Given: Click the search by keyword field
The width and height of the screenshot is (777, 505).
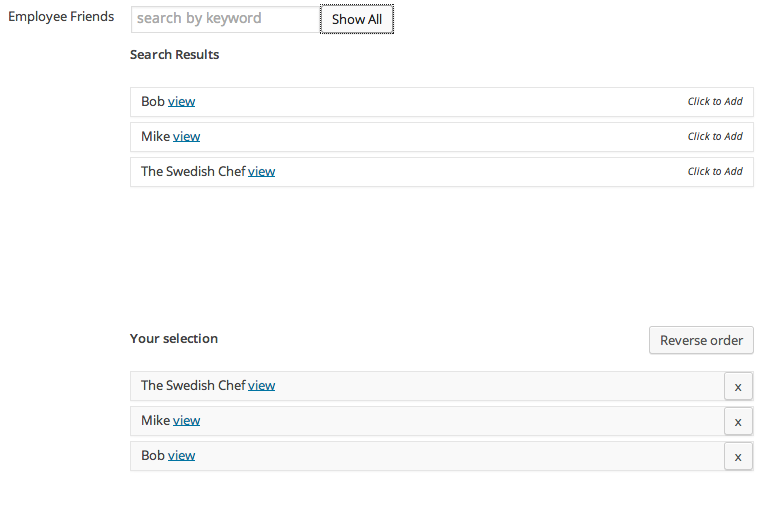Looking at the screenshot, I should [225, 19].
